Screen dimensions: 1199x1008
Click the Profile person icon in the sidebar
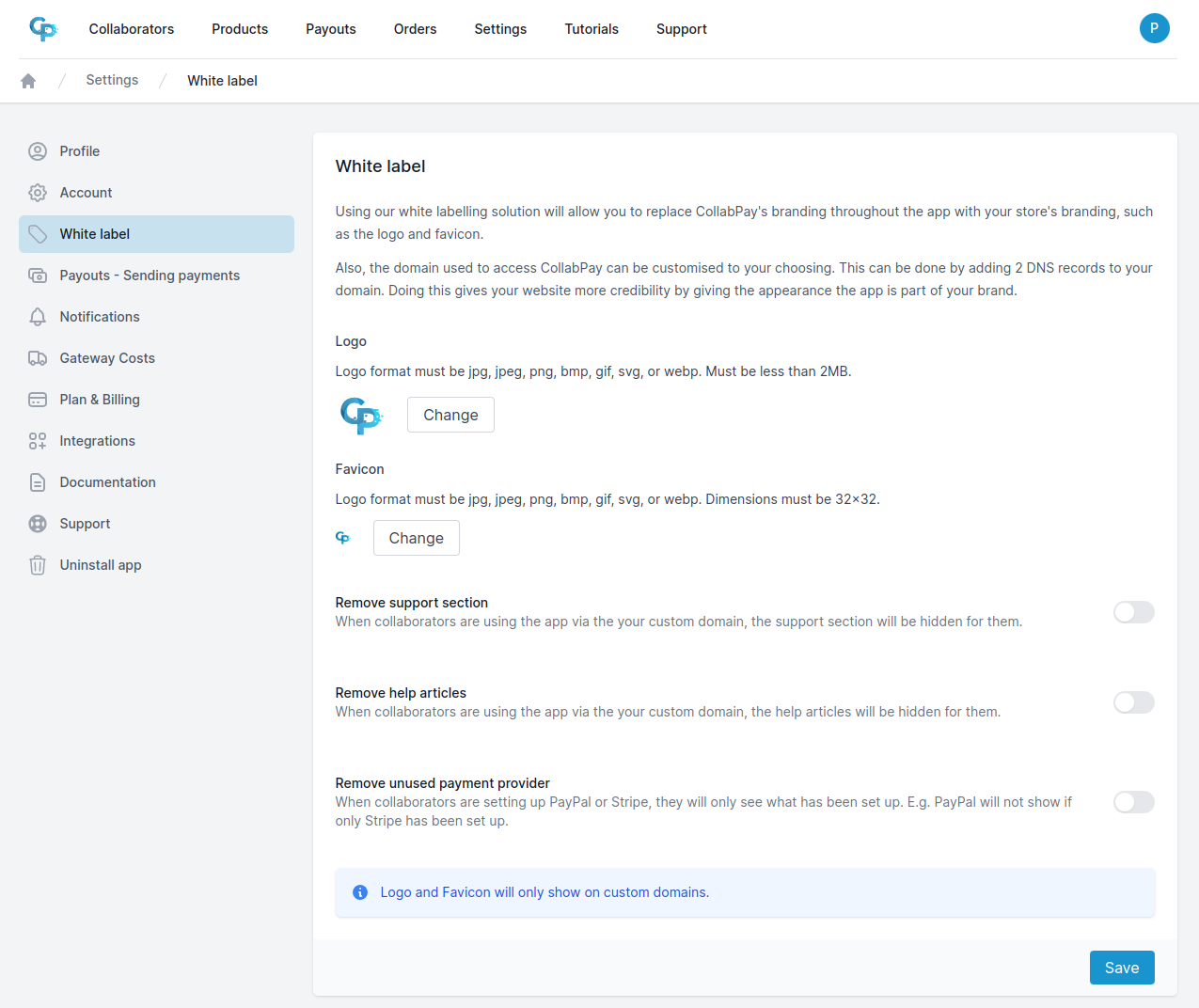tap(38, 151)
